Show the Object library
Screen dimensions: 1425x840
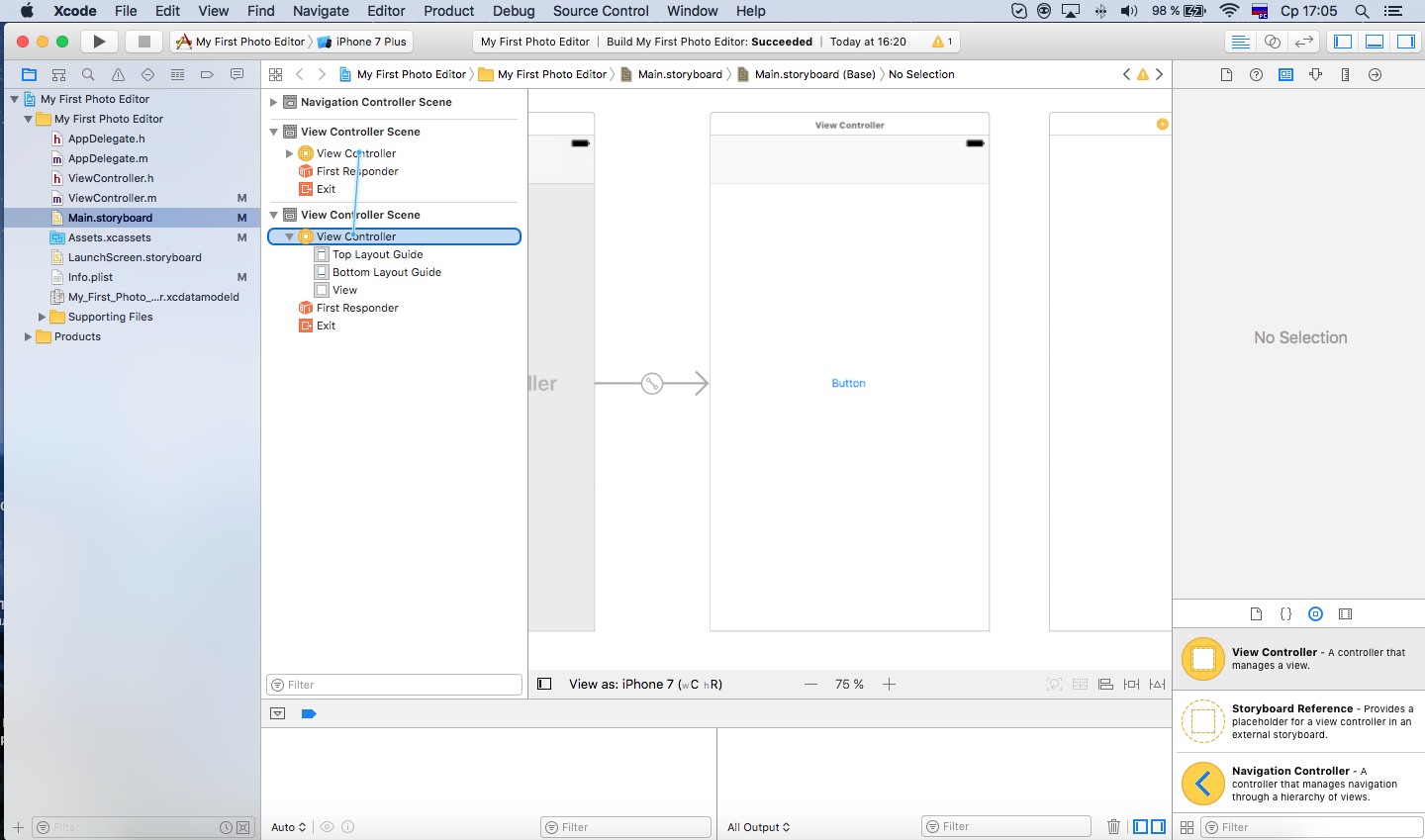(x=1315, y=613)
